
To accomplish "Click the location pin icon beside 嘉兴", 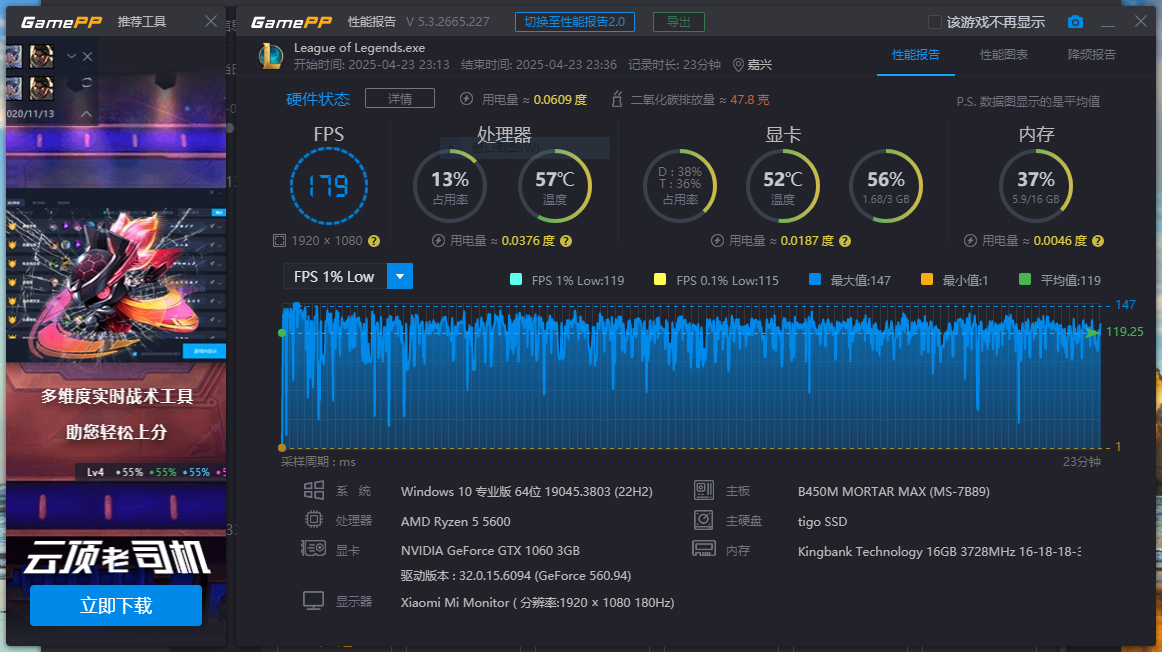I will point(738,65).
